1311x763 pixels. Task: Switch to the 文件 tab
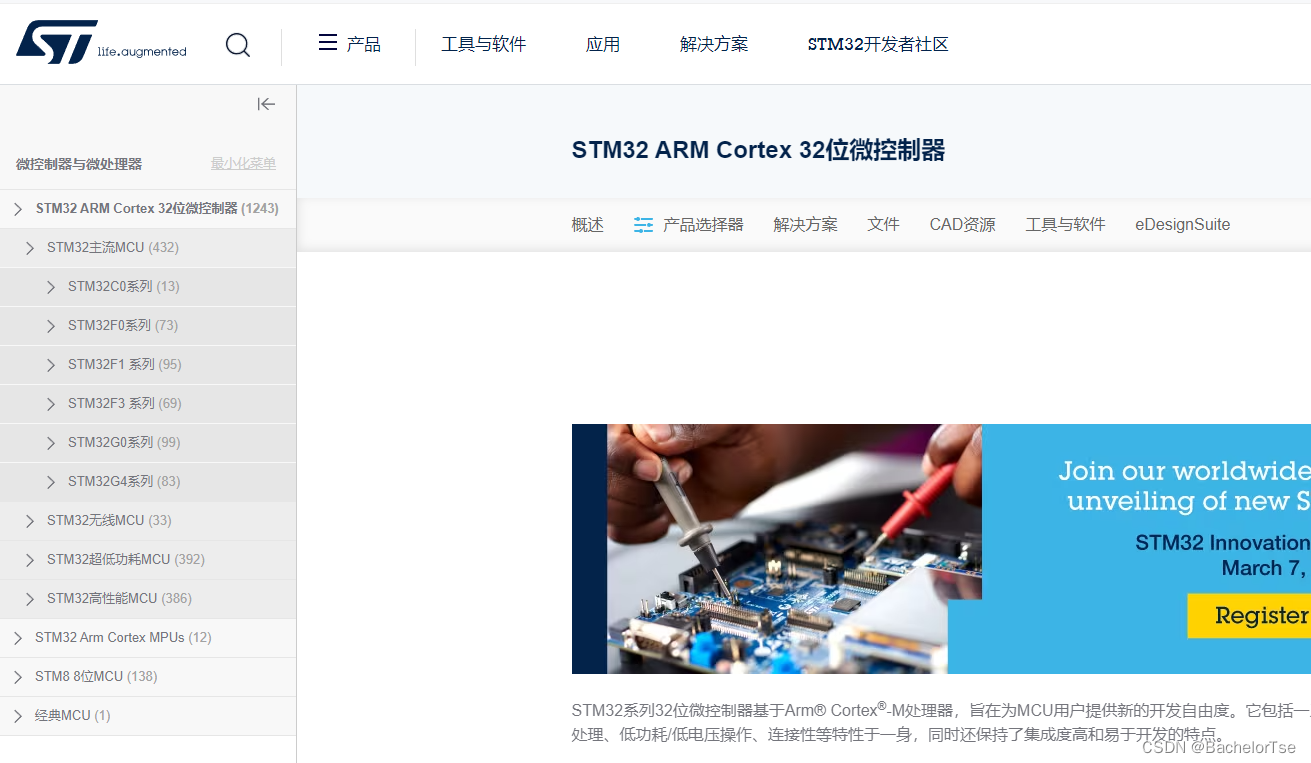(884, 224)
